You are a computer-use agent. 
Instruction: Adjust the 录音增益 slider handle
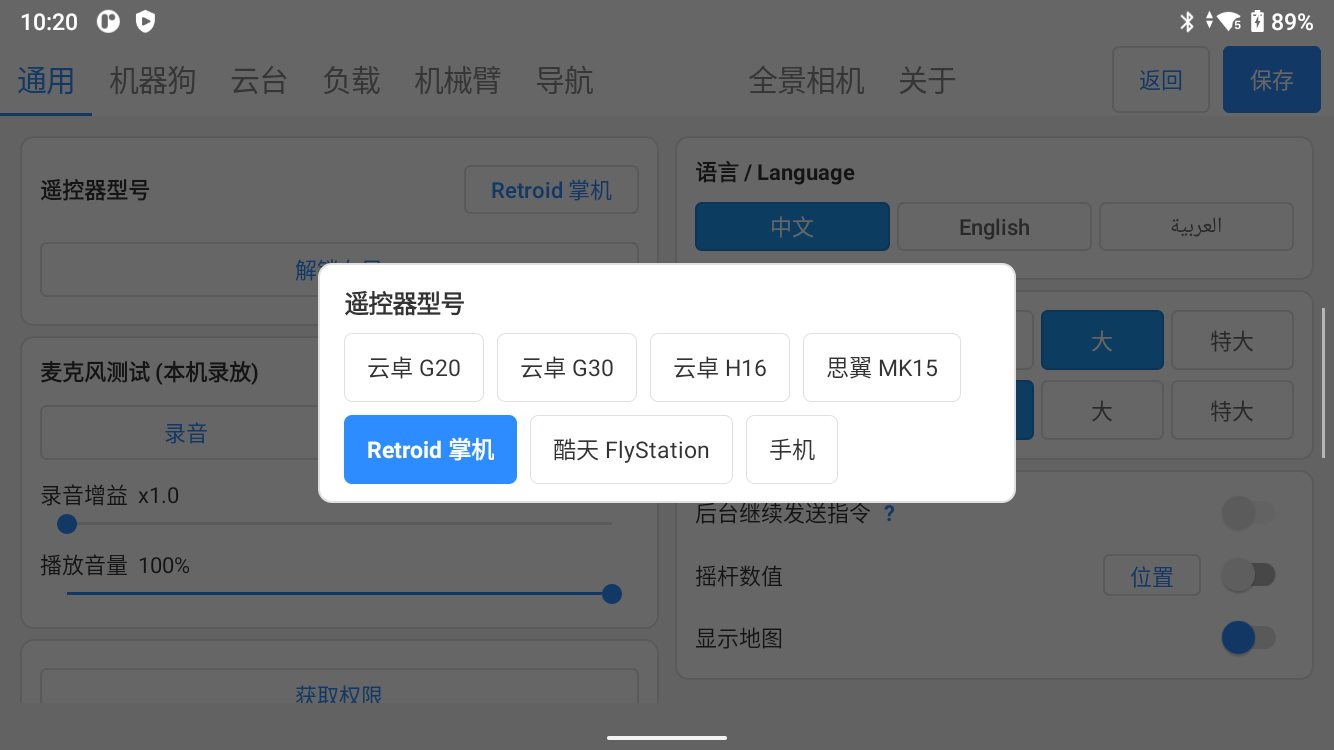click(x=67, y=523)
